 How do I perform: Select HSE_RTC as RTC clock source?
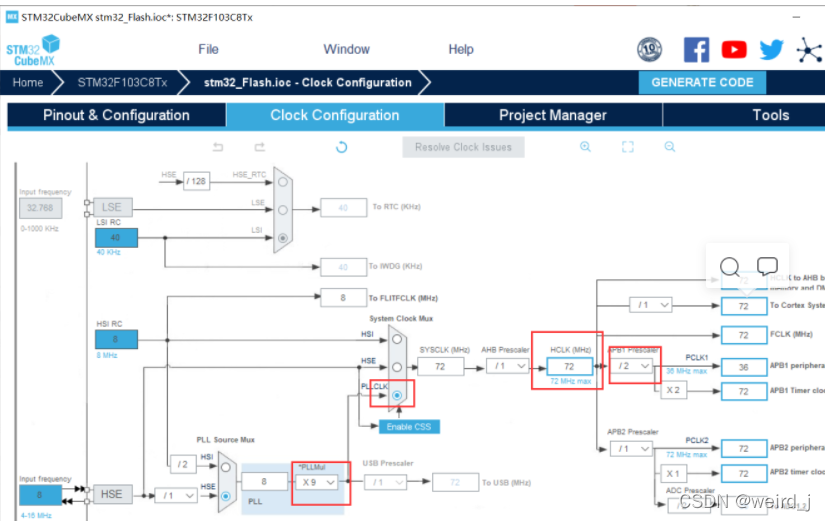[283, 182]
